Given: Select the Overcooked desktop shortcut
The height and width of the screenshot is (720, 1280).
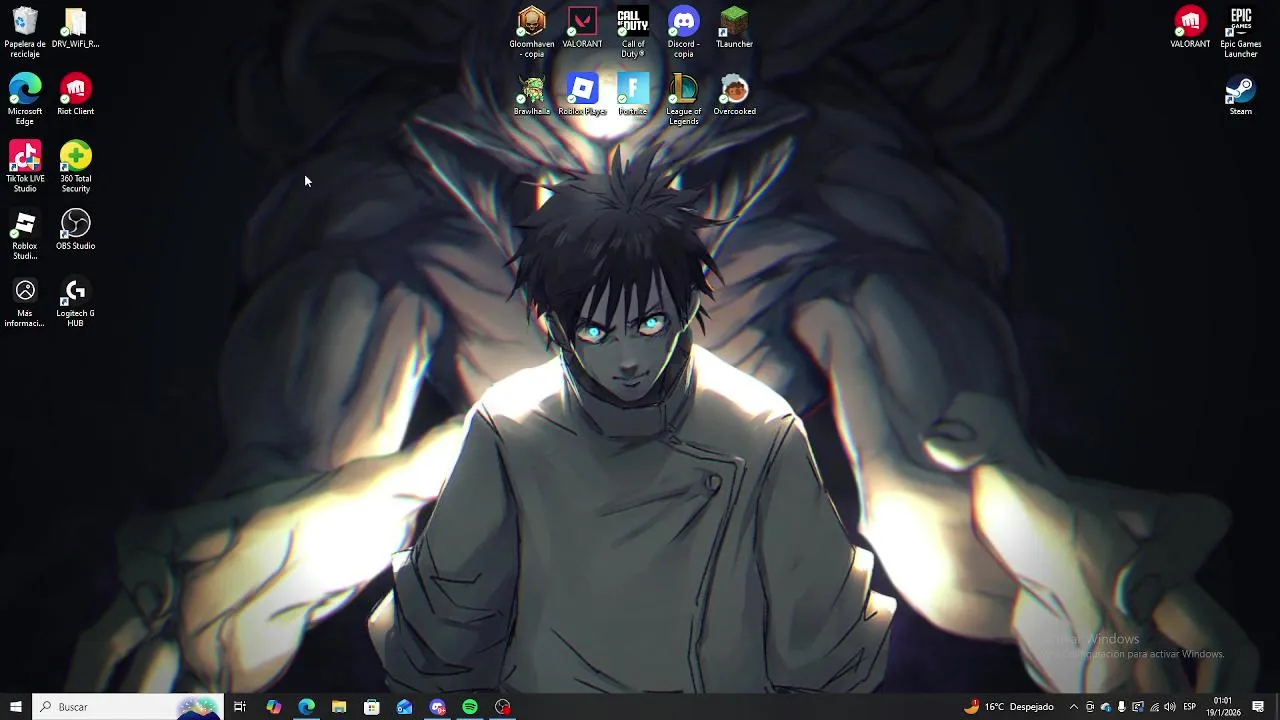Looking at the screenshot, I should pos(734,95).
